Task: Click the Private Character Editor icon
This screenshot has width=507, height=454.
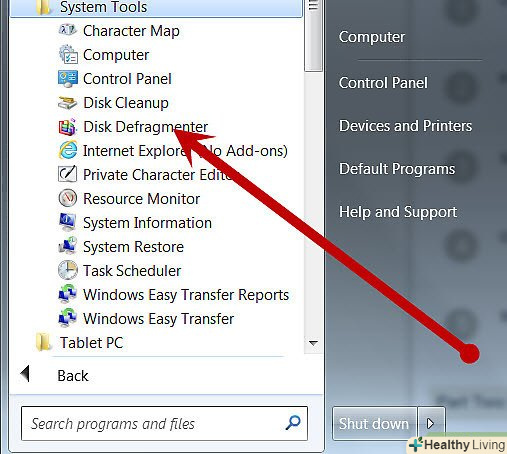Action: tap(68, 174)
